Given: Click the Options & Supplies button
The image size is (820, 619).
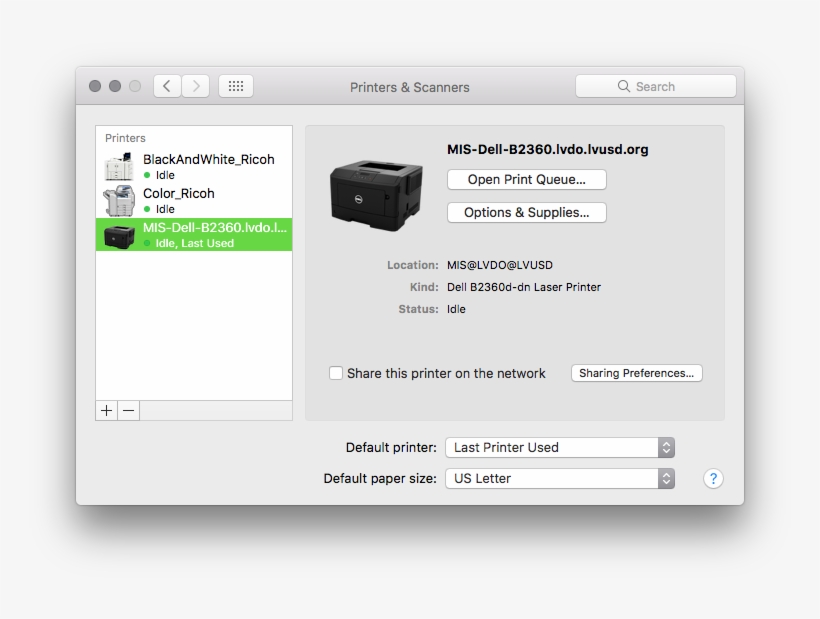Looking at the screenshot, I should 526,212.
